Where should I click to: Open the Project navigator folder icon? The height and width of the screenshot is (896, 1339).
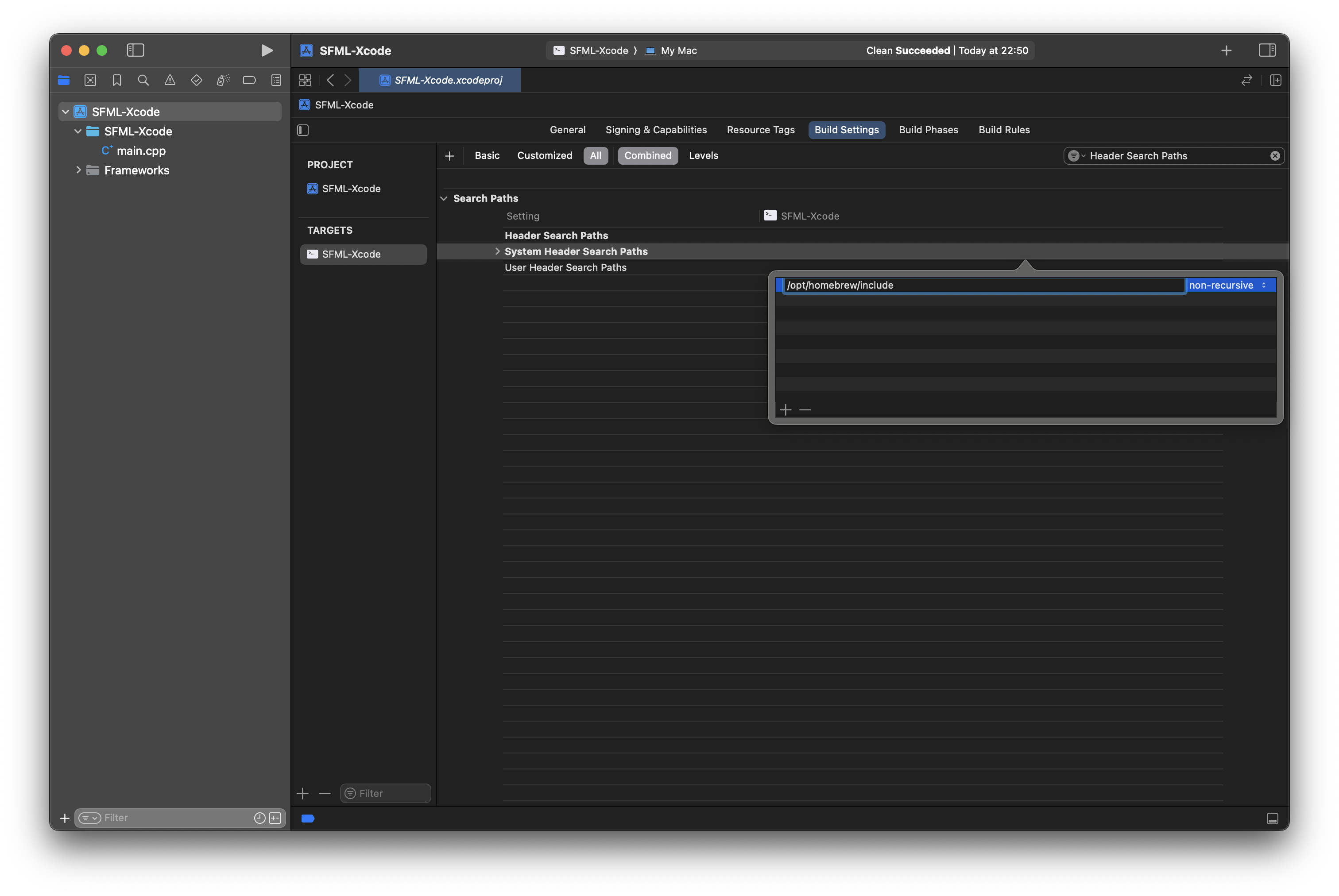63,80
